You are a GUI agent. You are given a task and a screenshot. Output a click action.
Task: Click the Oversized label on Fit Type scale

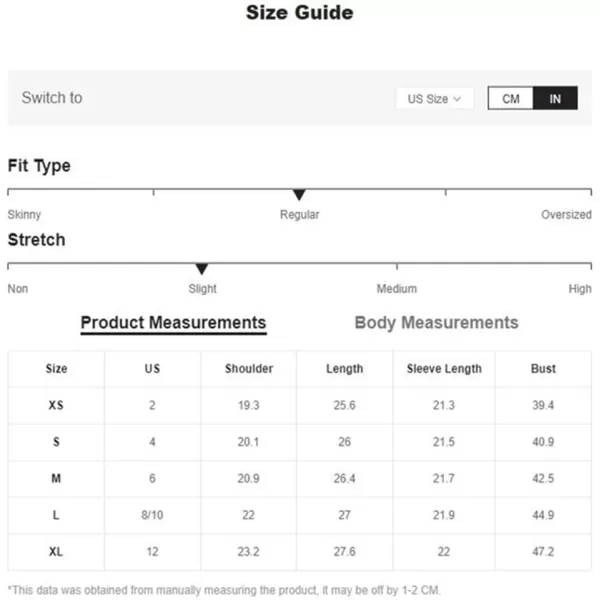click(566, 214)
